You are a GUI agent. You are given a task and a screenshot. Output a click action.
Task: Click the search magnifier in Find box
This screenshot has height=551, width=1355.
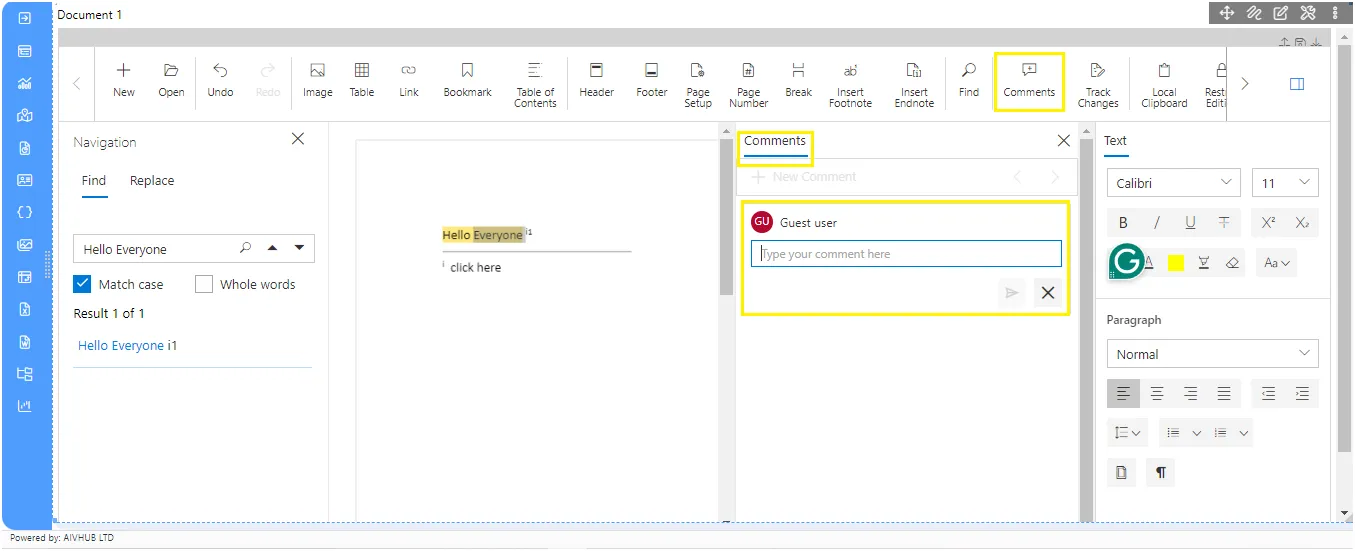pos(246,248)
